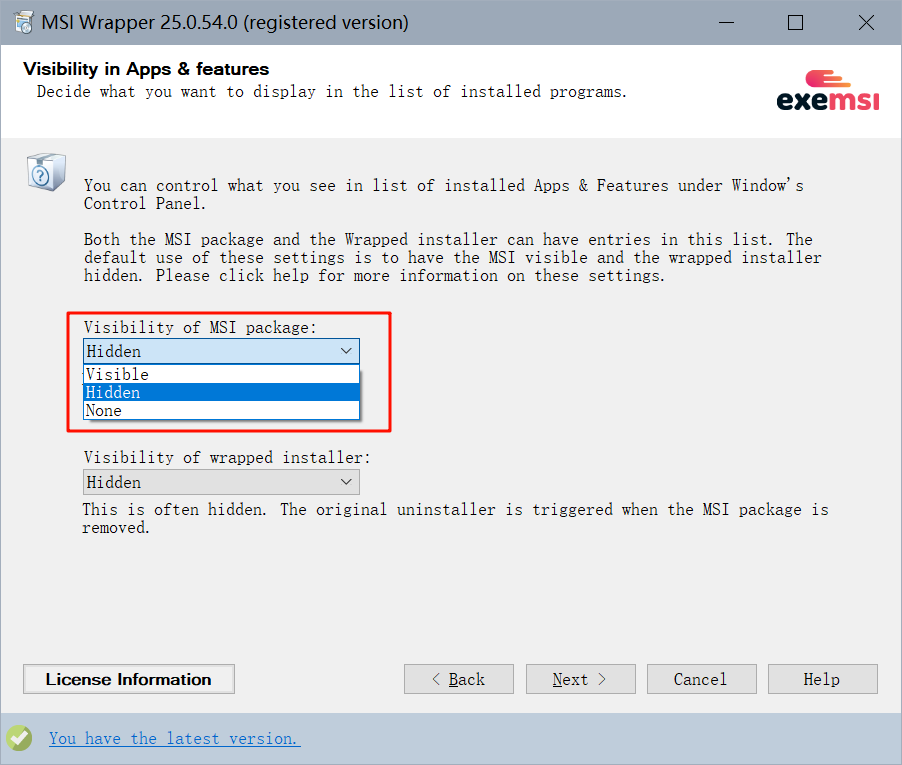Click the question mark package icon
This screenshot has width=902, height=765.
46,173
